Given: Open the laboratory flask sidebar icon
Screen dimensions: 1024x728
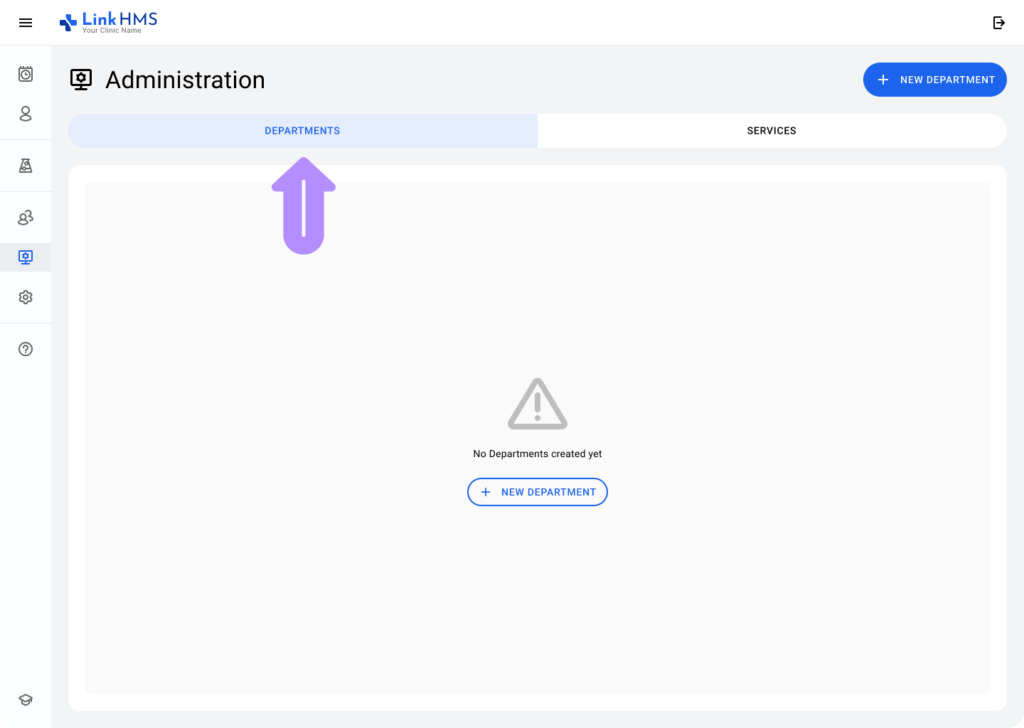Looking at the screenshot, I should pyautogui.click(x=25, y=165).
